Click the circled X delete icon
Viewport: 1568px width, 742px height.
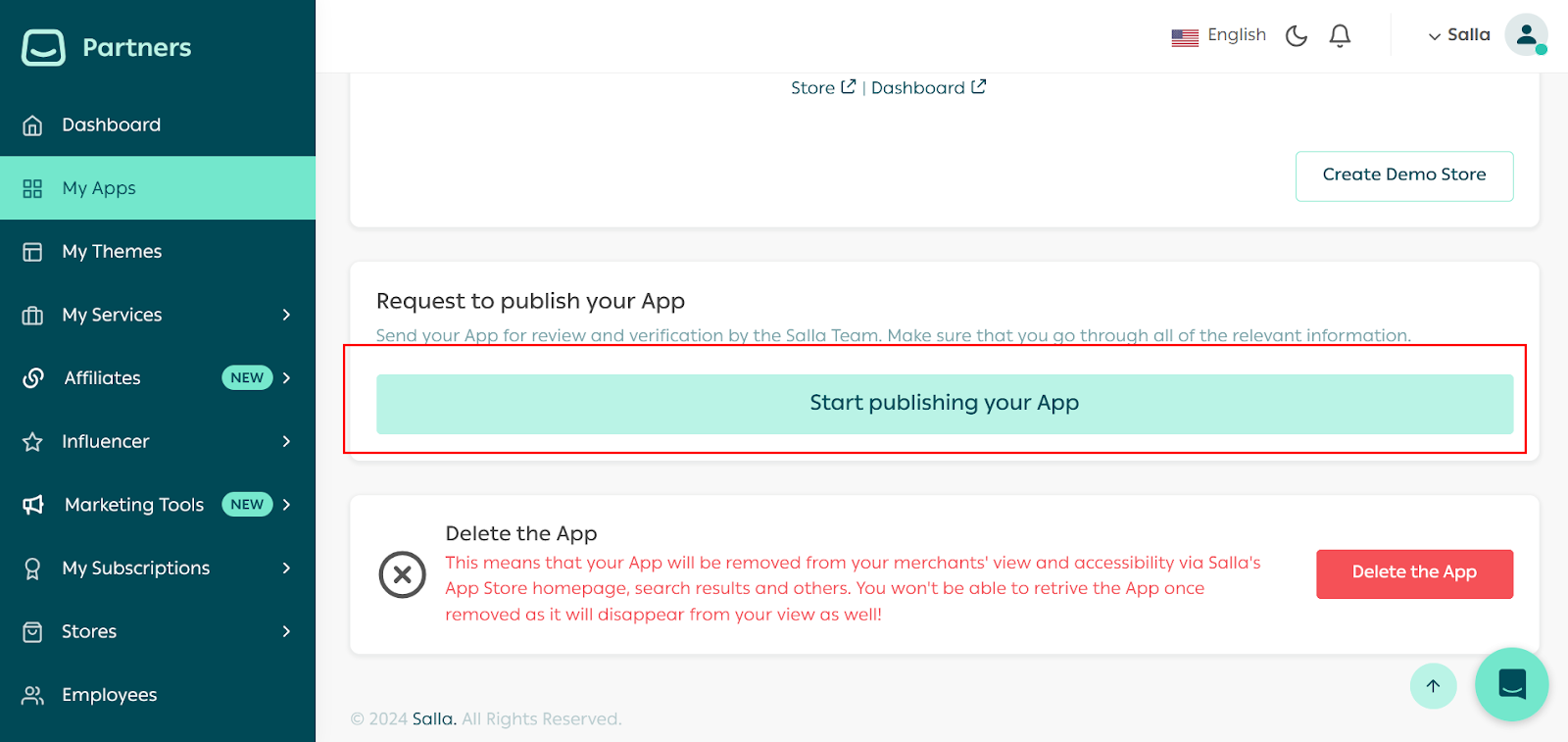402,574
